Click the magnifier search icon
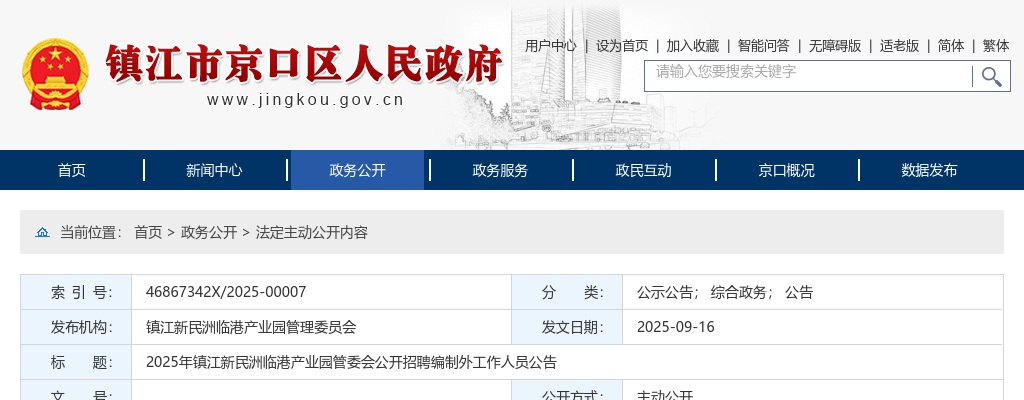The width and height of the screenshot is (1024, 400). point(991,77)
